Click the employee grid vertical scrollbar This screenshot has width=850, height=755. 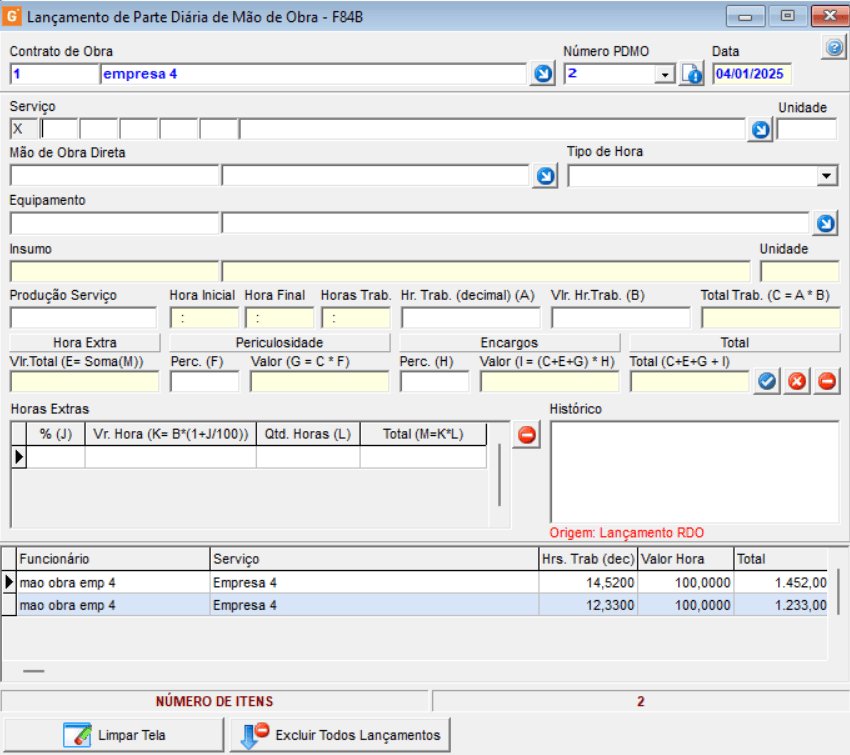pos(838,591)
